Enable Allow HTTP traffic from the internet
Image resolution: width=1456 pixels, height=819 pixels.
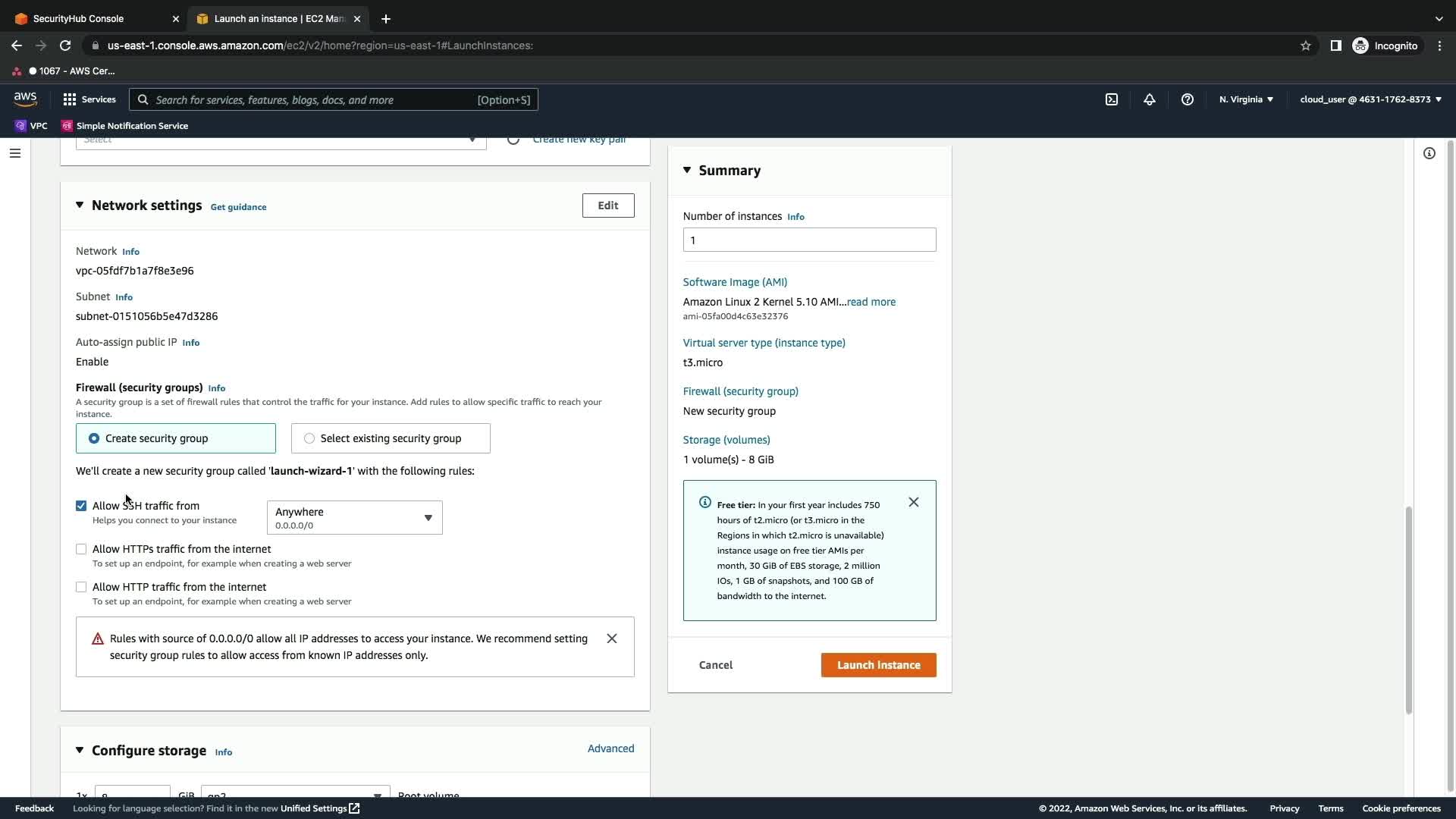(x=81, y=587)
